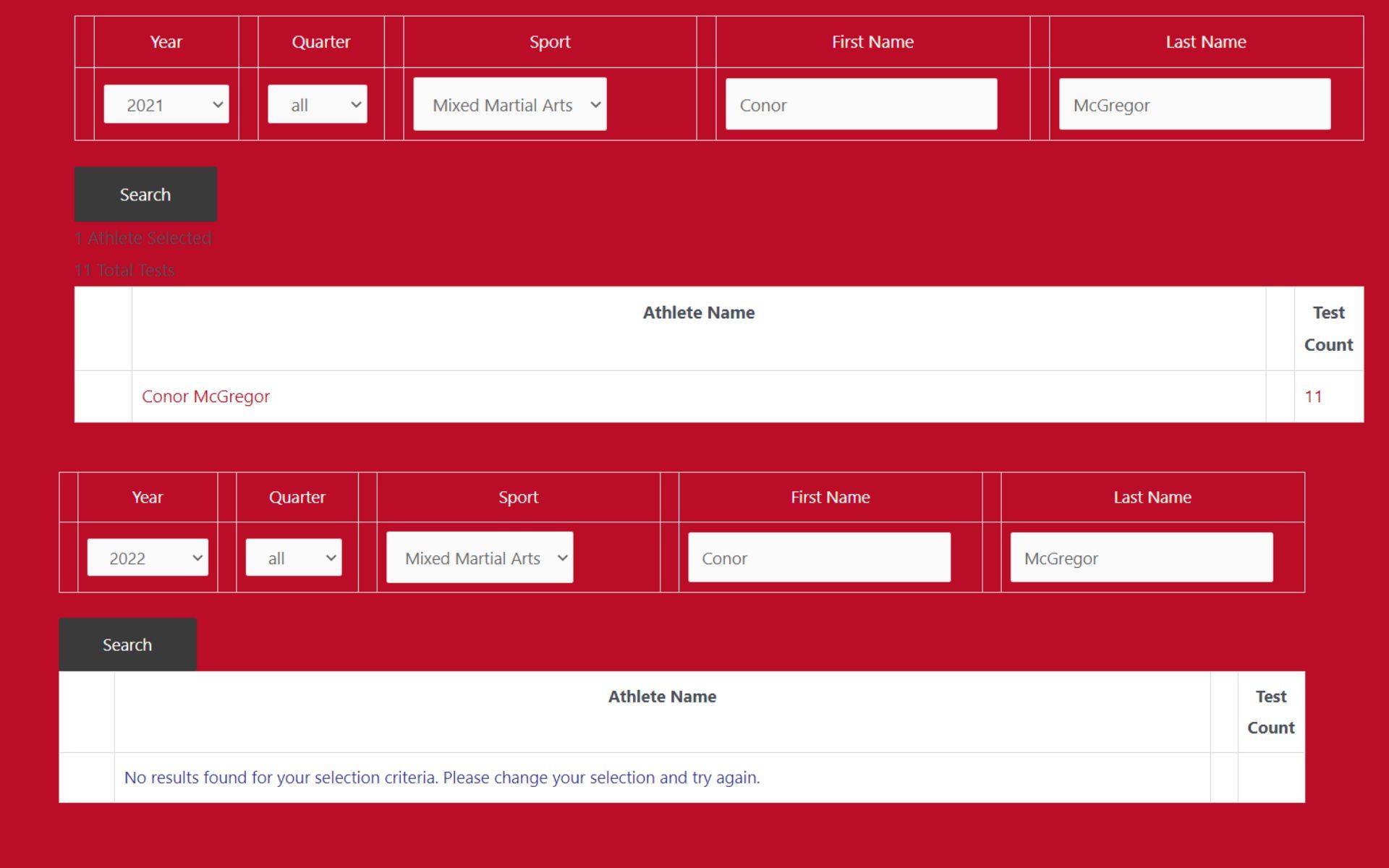The width and height of the screenshot is (1389, 868).
Task: Select the First Name input field 2021
Action: pos(862,104)
